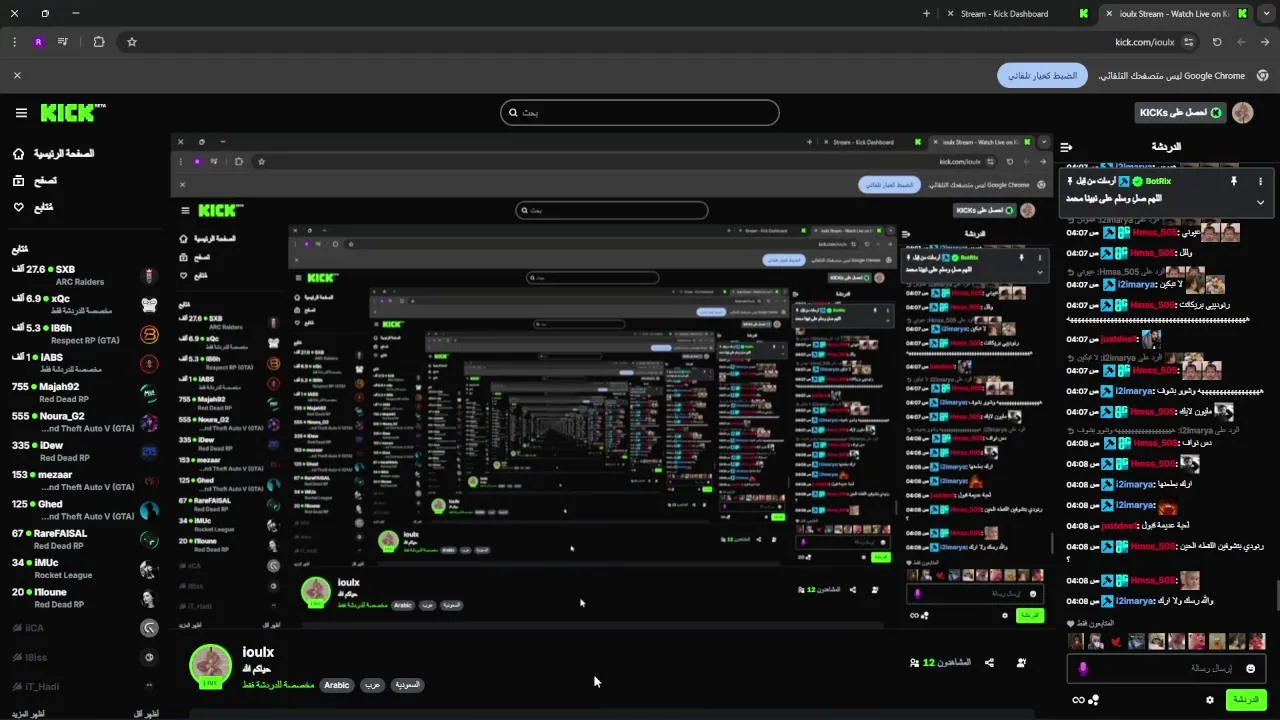Screen dimensions: 1280x720
Task: Open the Kick hamburger menu
Action: pyautogui.click(x=21, y=113)
